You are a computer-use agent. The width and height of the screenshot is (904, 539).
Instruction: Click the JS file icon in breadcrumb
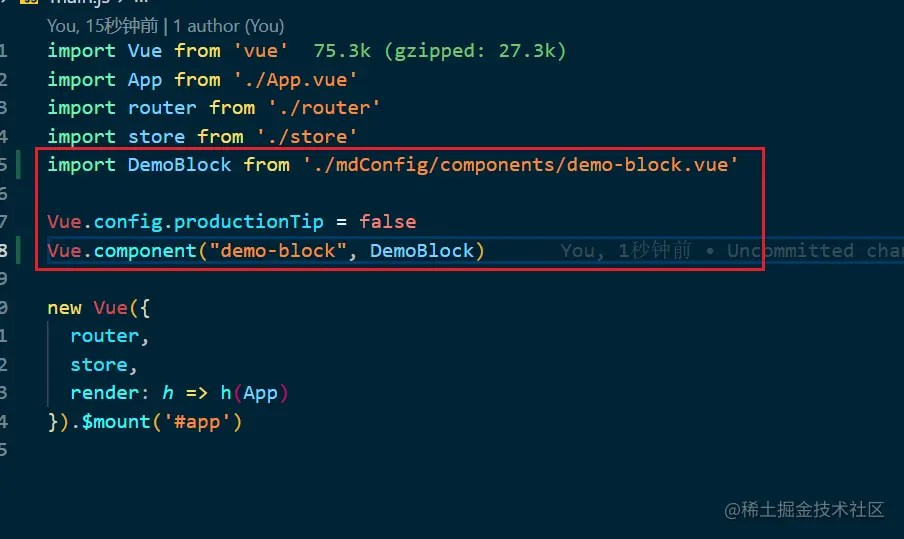pyautogui.click(x=29, y=2)
